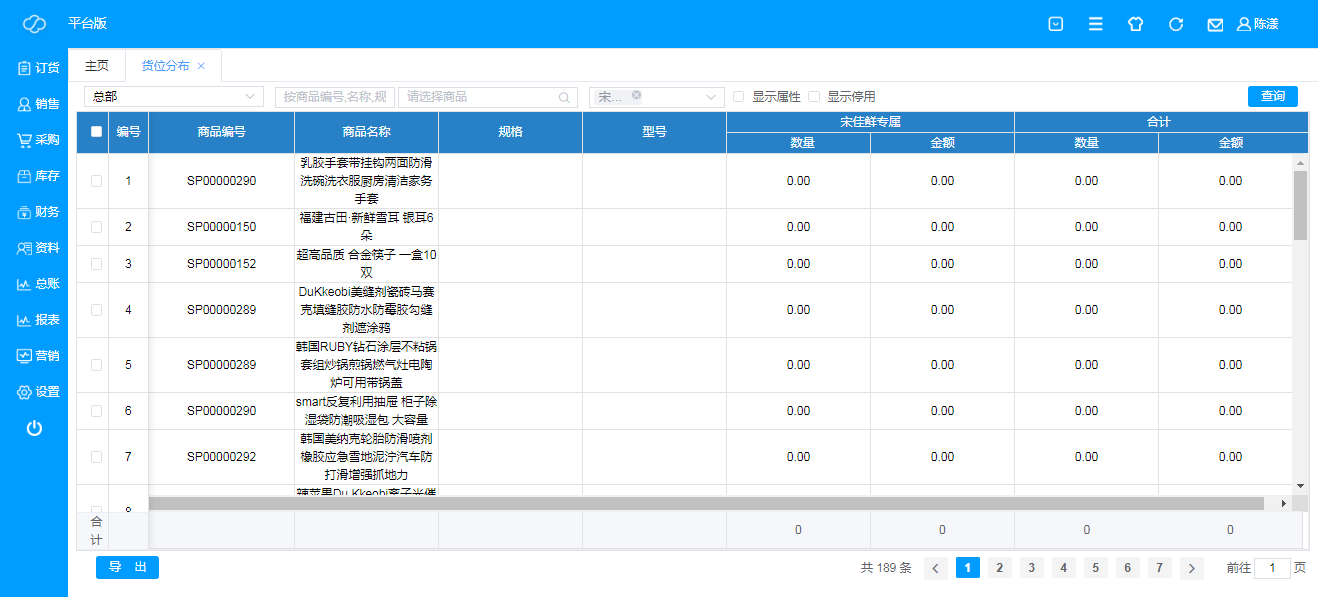This screenshot has height=597, width=1318.
Task: Enable the 显示停用 checkbox
Action: [814, 97]
